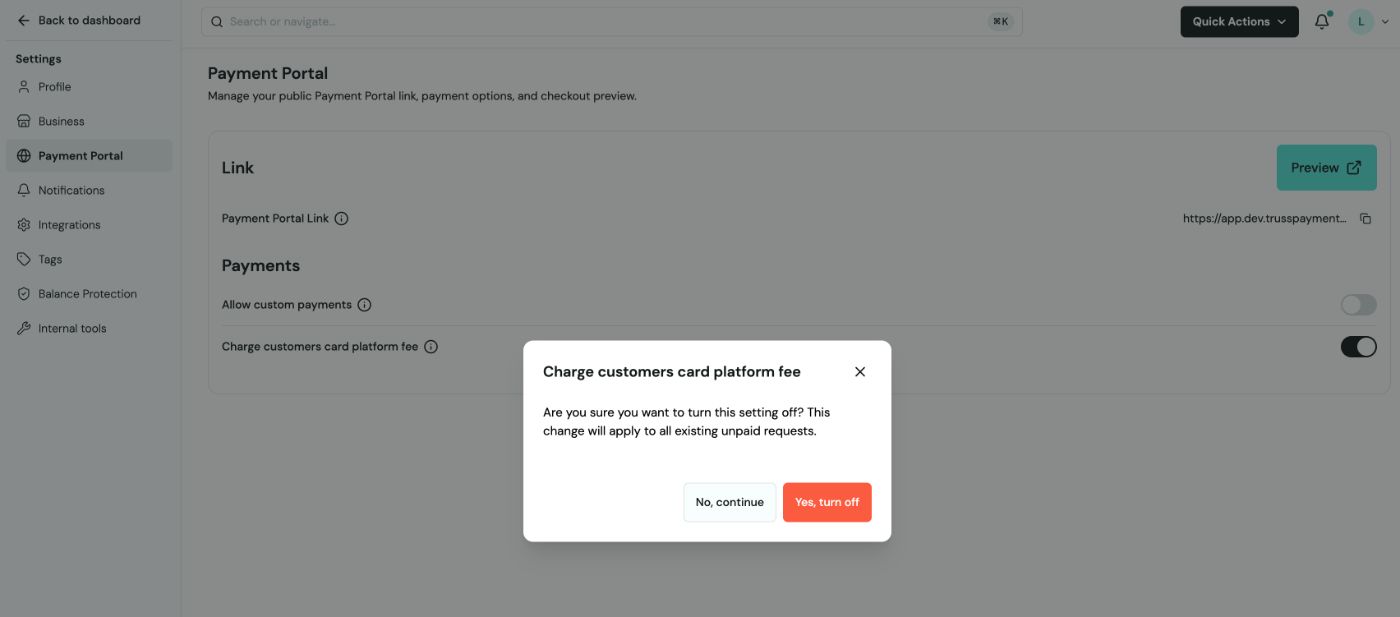Image resolution: width=1400 pixels, height=617 pixels.
Task: Open the Business settings page
Action: 89,121
